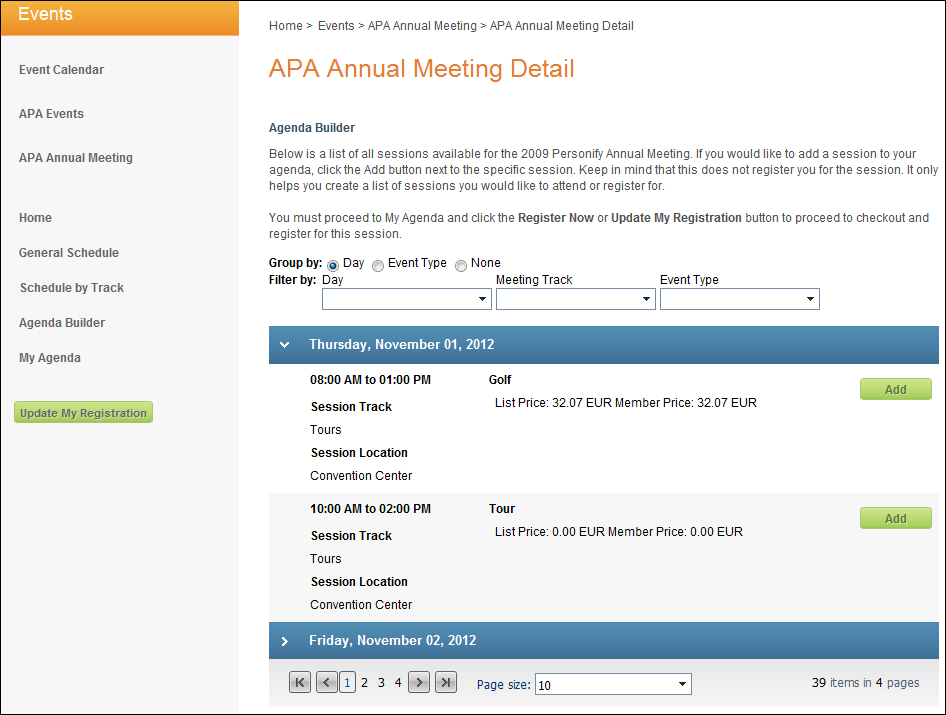This screenshot has height=715, width=946.
Task: Open General Schedule in sidebar
Action: click(69, 253)
